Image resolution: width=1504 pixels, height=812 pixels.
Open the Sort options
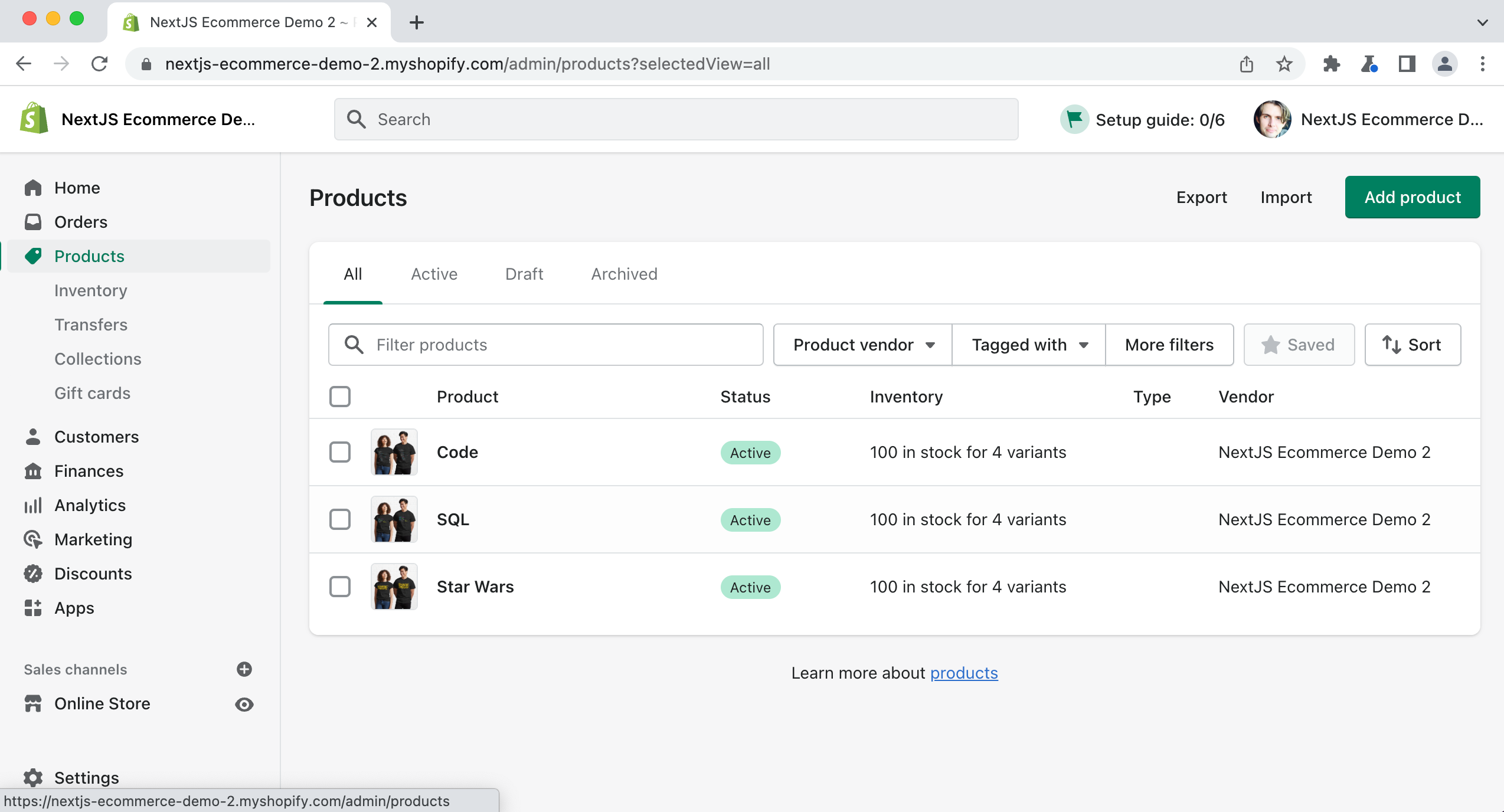1413,345
